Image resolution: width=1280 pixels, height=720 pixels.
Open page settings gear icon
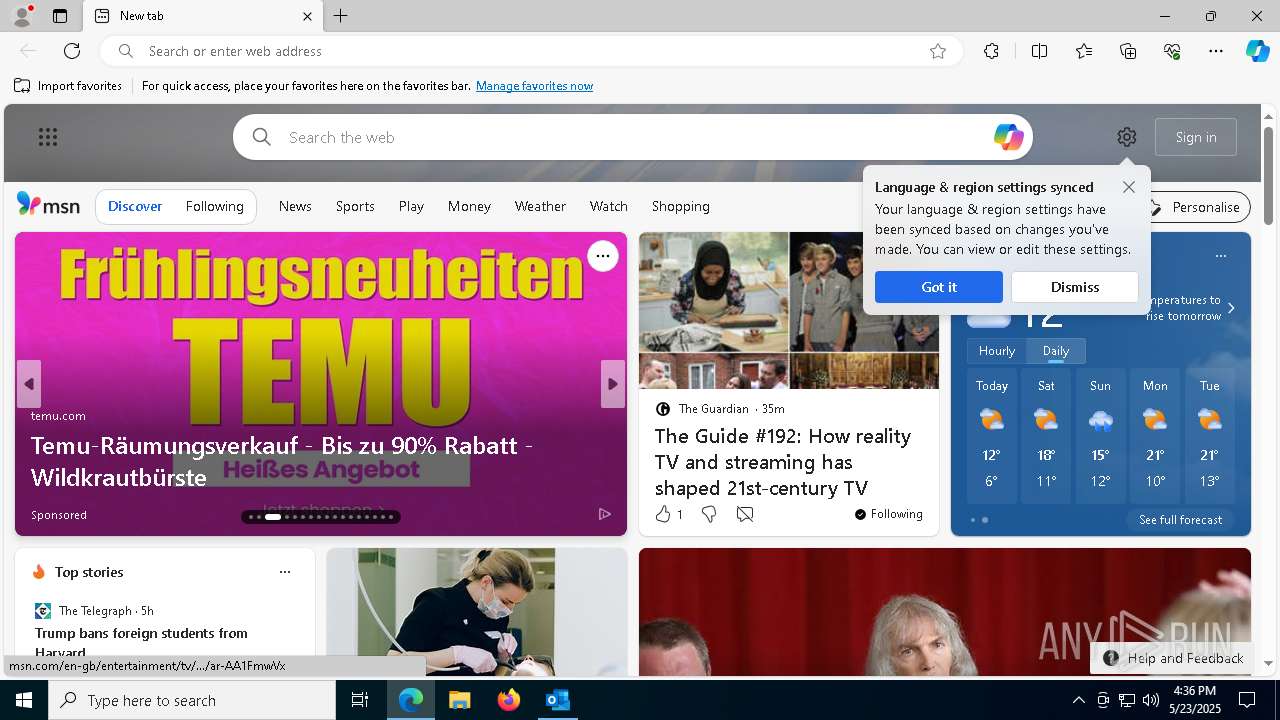point(1127,137)
